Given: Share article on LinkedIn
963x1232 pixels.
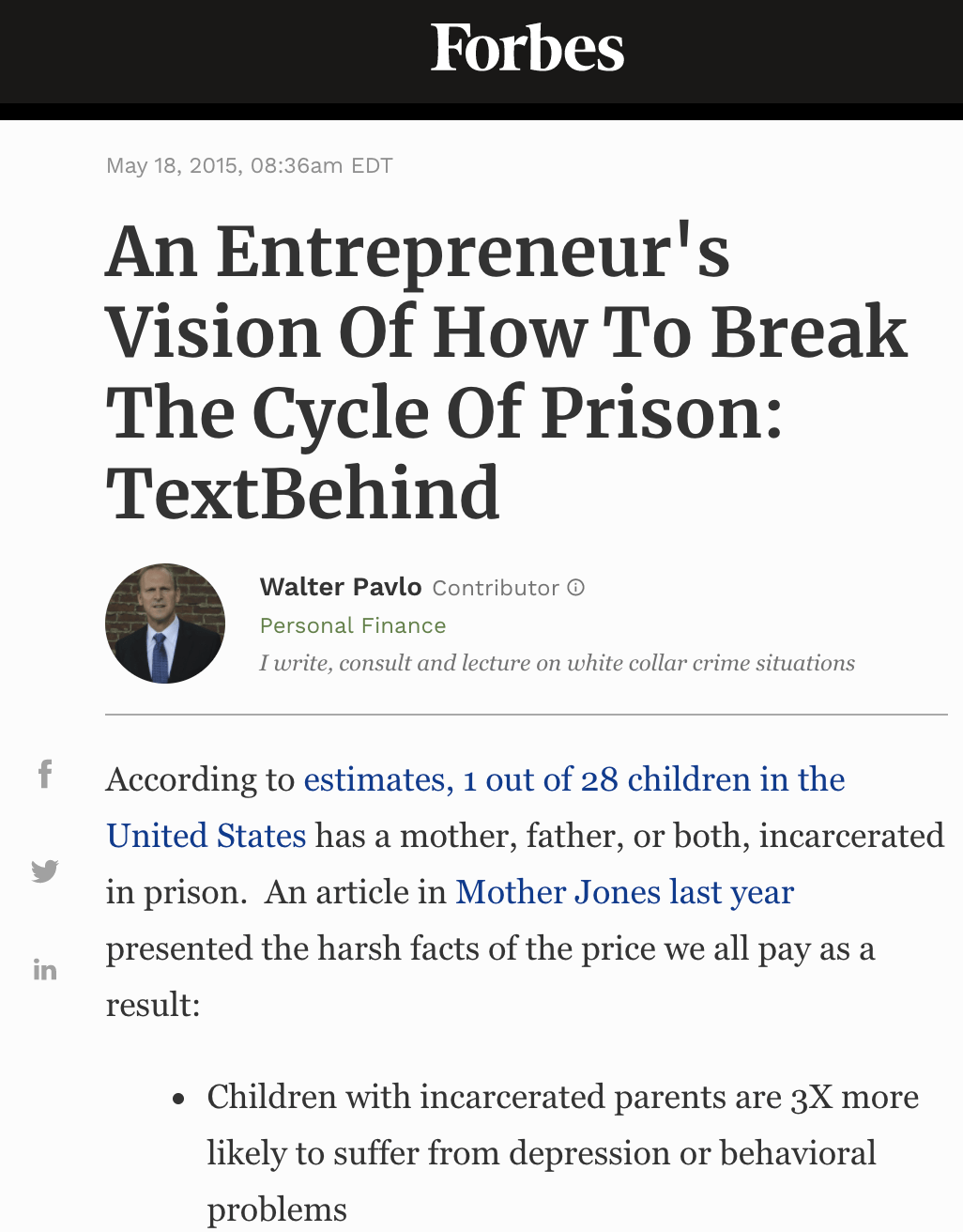Looking at the screenshot, I should pos(44,969).
